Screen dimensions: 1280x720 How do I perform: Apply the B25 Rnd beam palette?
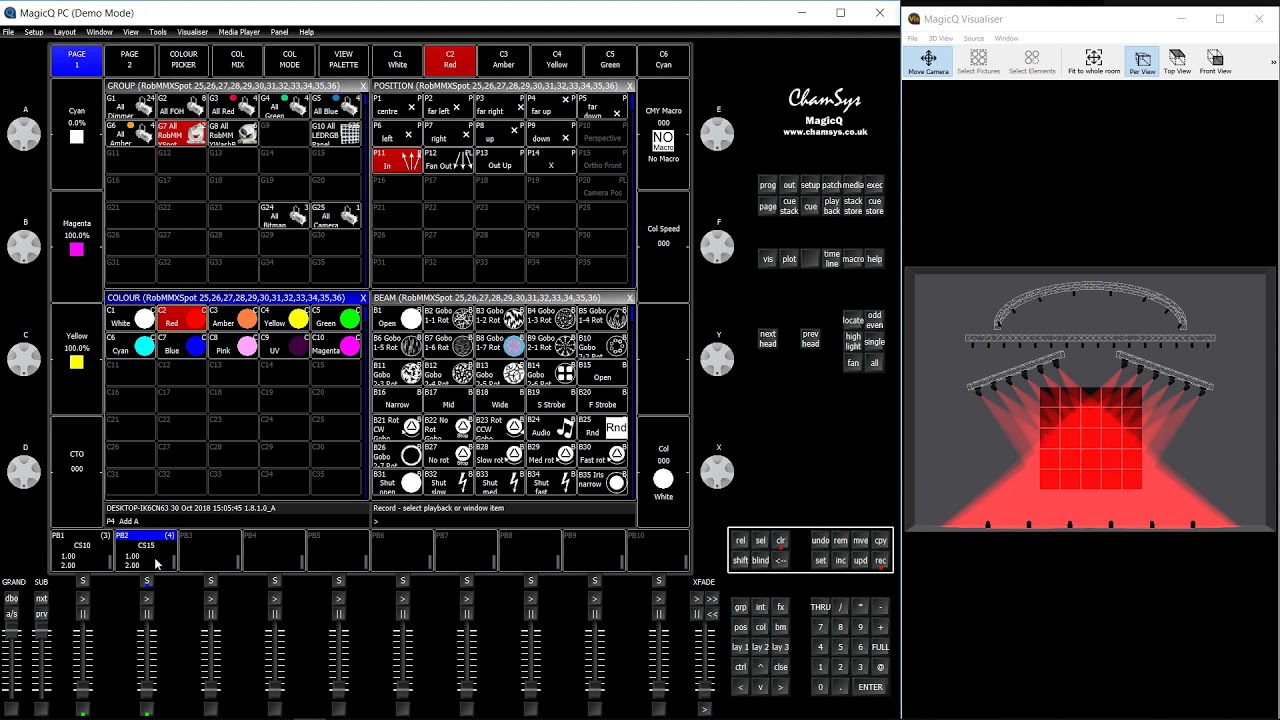click(x=603, y=427)
